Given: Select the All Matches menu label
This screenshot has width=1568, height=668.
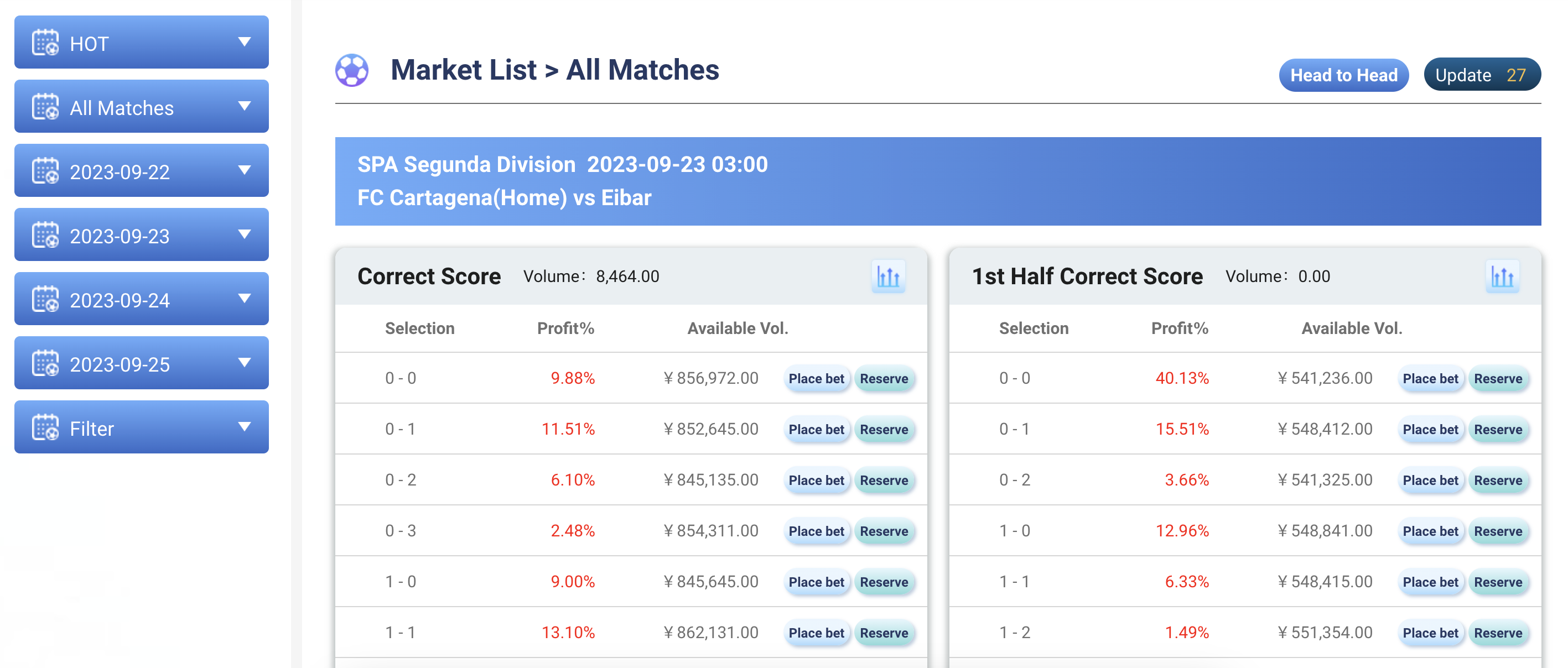Looking at the screenshot, I should (122, 108).
